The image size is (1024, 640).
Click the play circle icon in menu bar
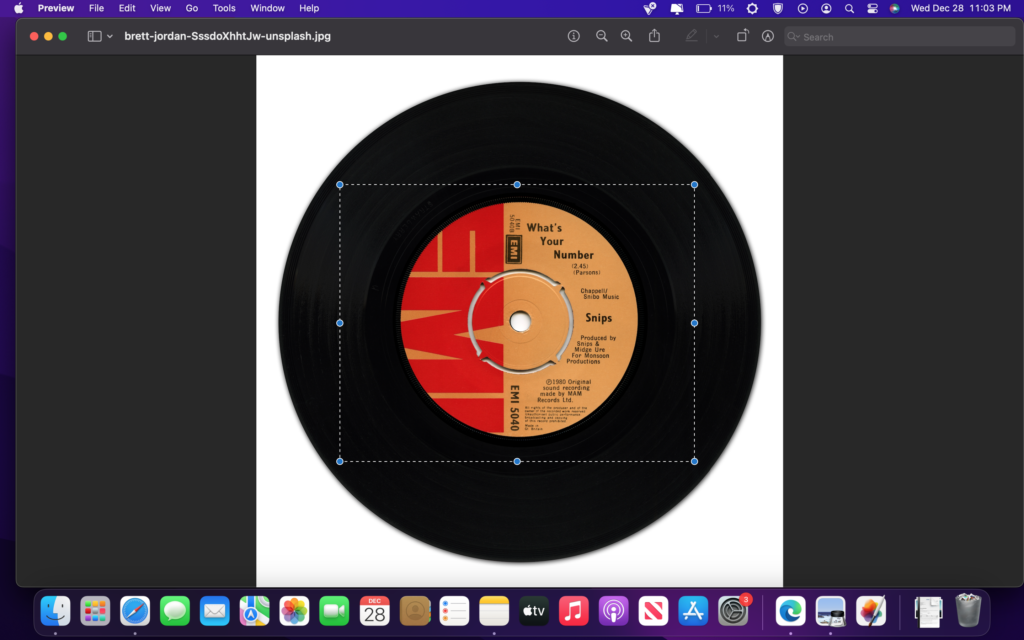(803, 8)
